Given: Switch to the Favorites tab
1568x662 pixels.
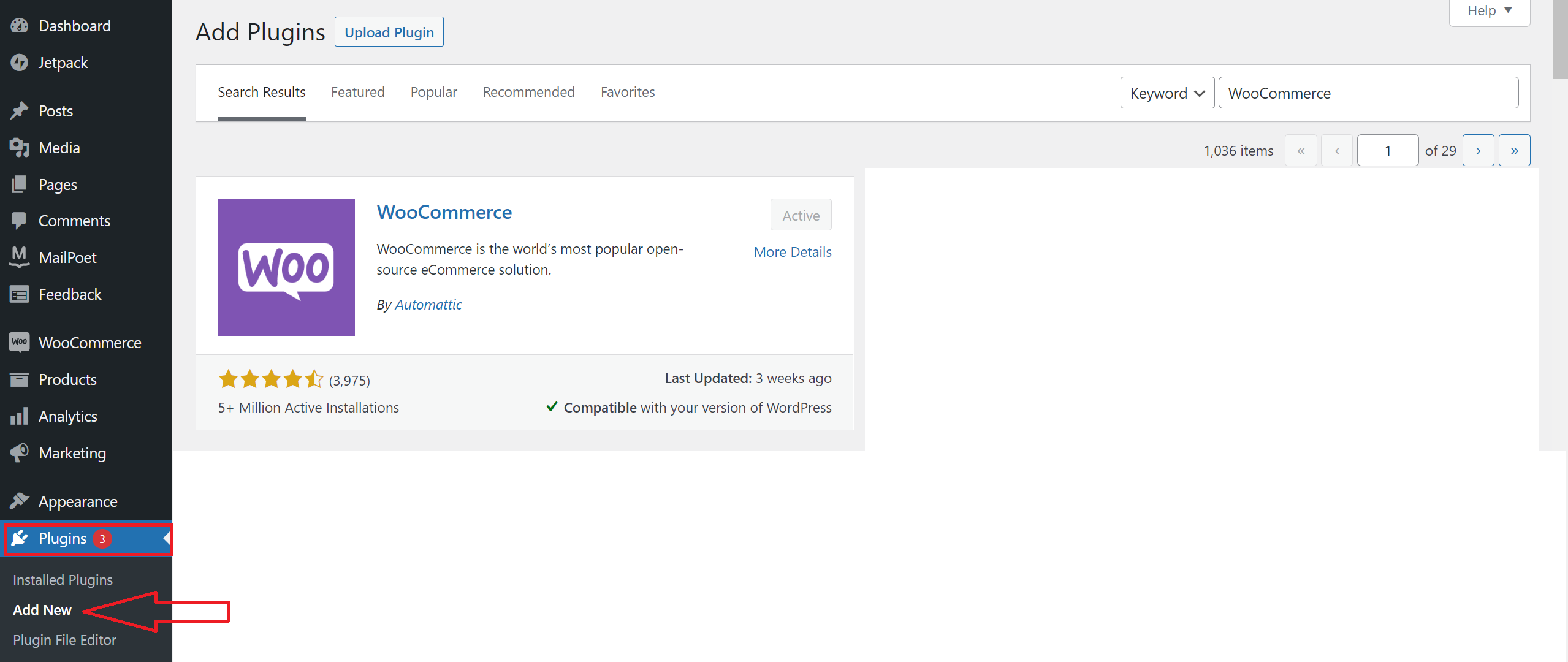Looking at the screenshot, I should click(628, 93).
